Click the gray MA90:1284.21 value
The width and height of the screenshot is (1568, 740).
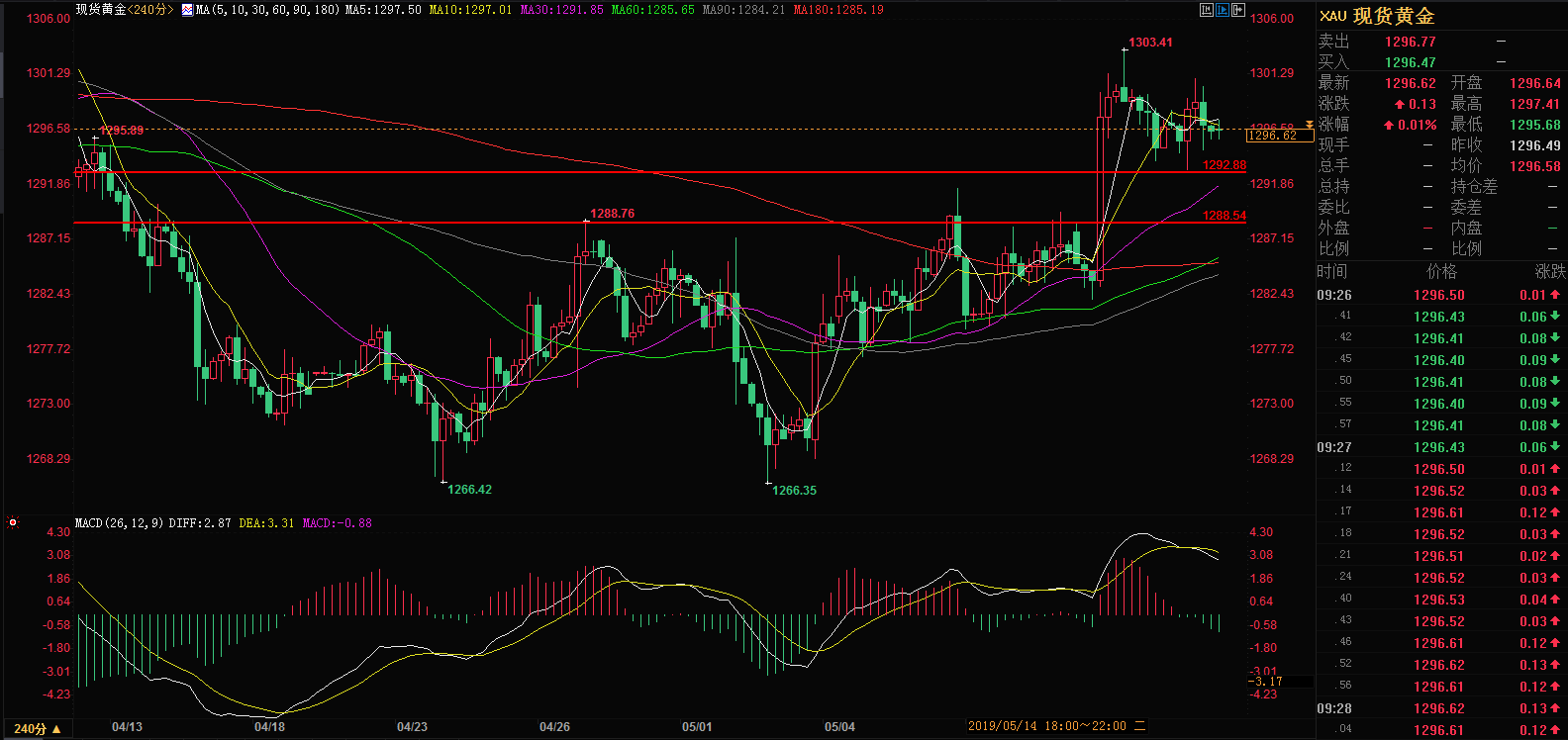pos(743,10)
